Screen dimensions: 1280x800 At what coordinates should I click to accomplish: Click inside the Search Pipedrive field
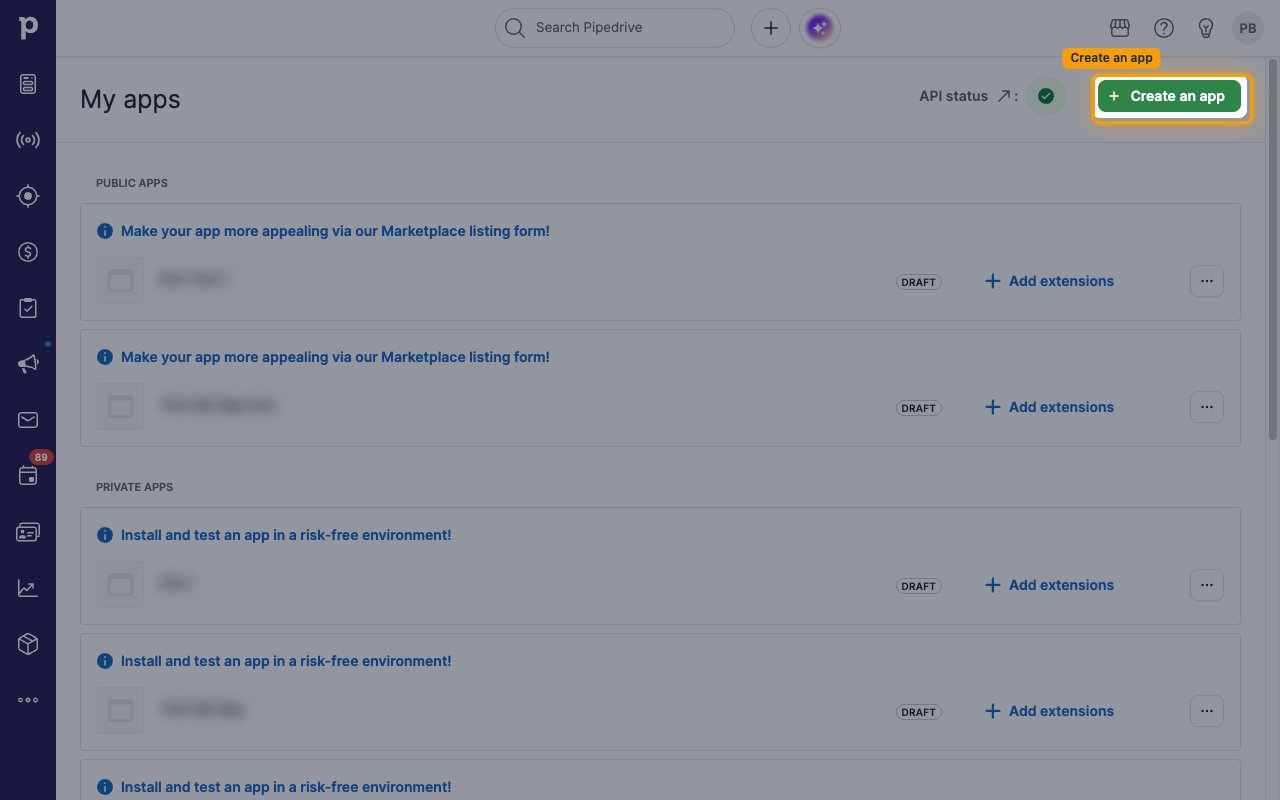click(615, 28)
